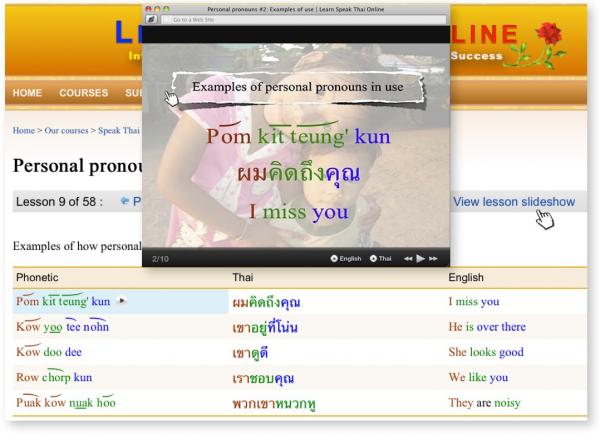Viewport: 600px width, 434px height.
Task: Click English cell We like you
Action: 478,377
